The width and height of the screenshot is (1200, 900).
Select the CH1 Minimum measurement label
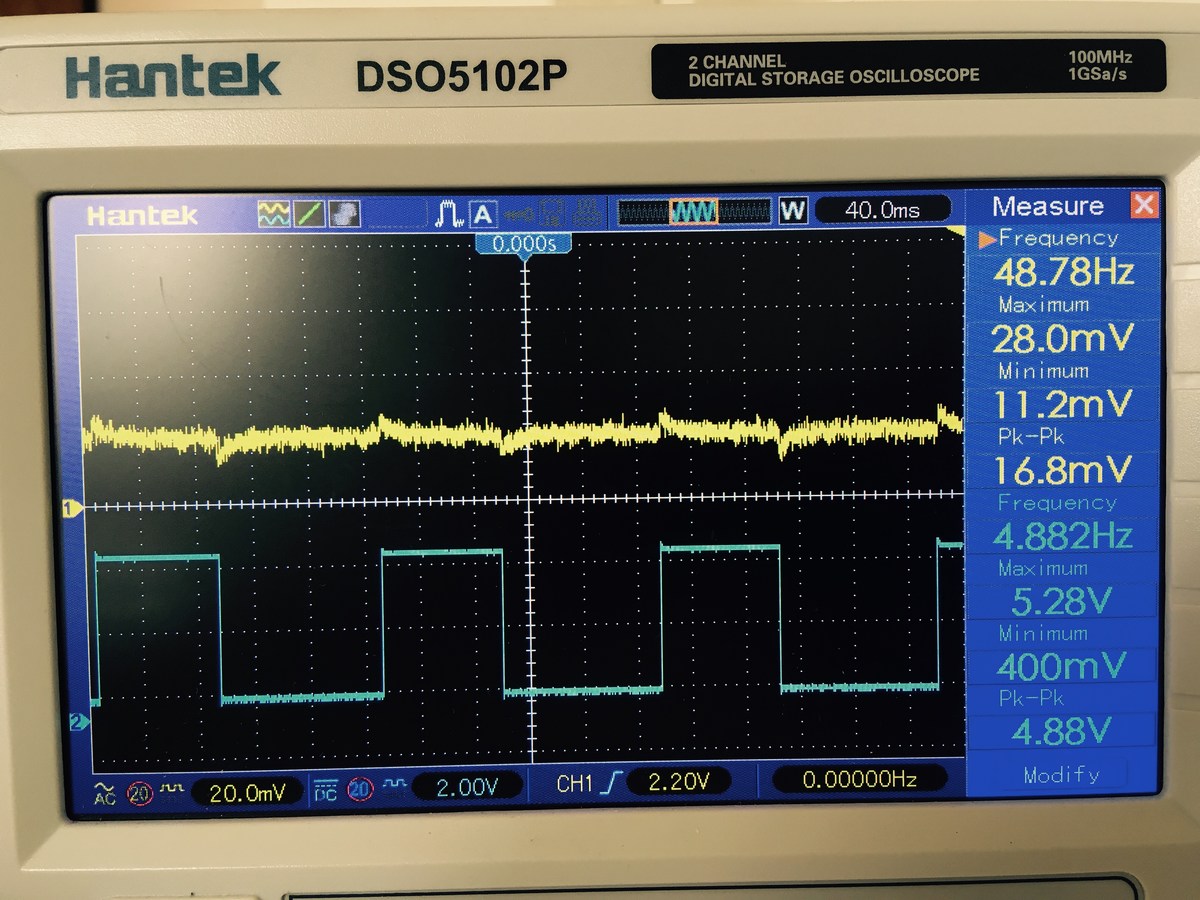[1043, 370]
